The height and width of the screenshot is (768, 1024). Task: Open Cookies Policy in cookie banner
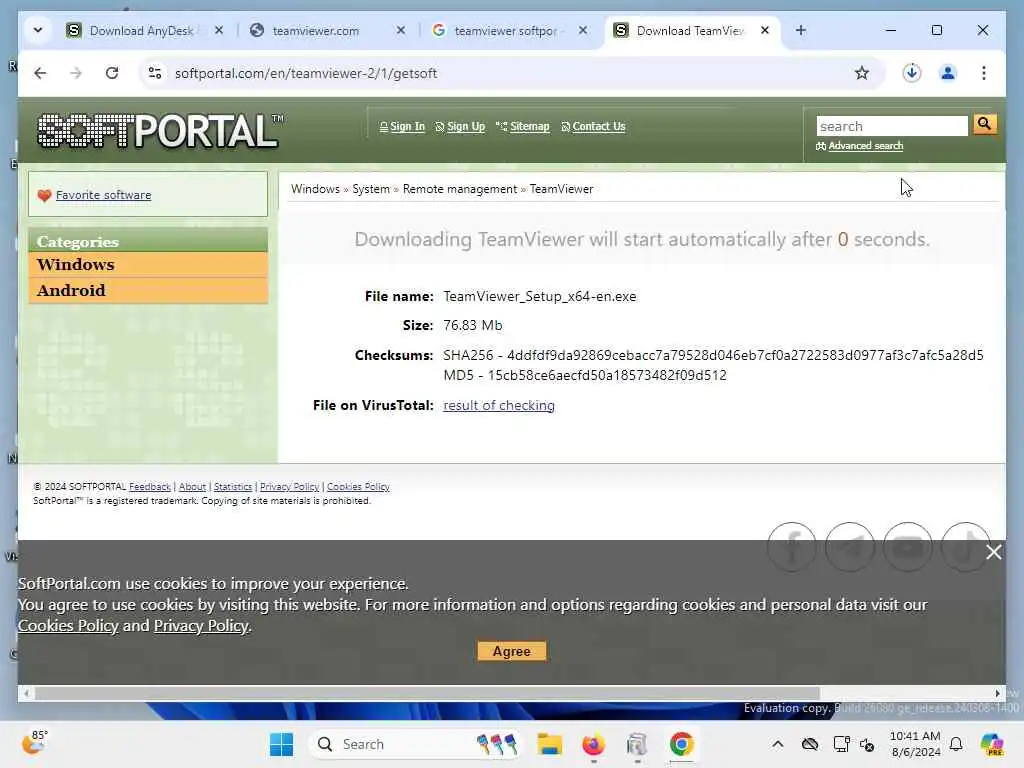click(68, 626)
